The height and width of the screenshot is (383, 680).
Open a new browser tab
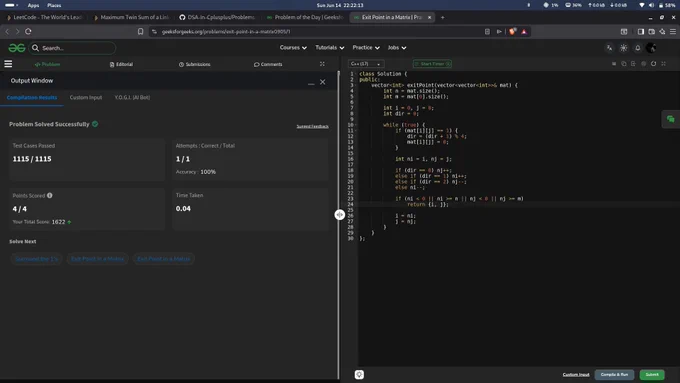[x=442, y=17]
